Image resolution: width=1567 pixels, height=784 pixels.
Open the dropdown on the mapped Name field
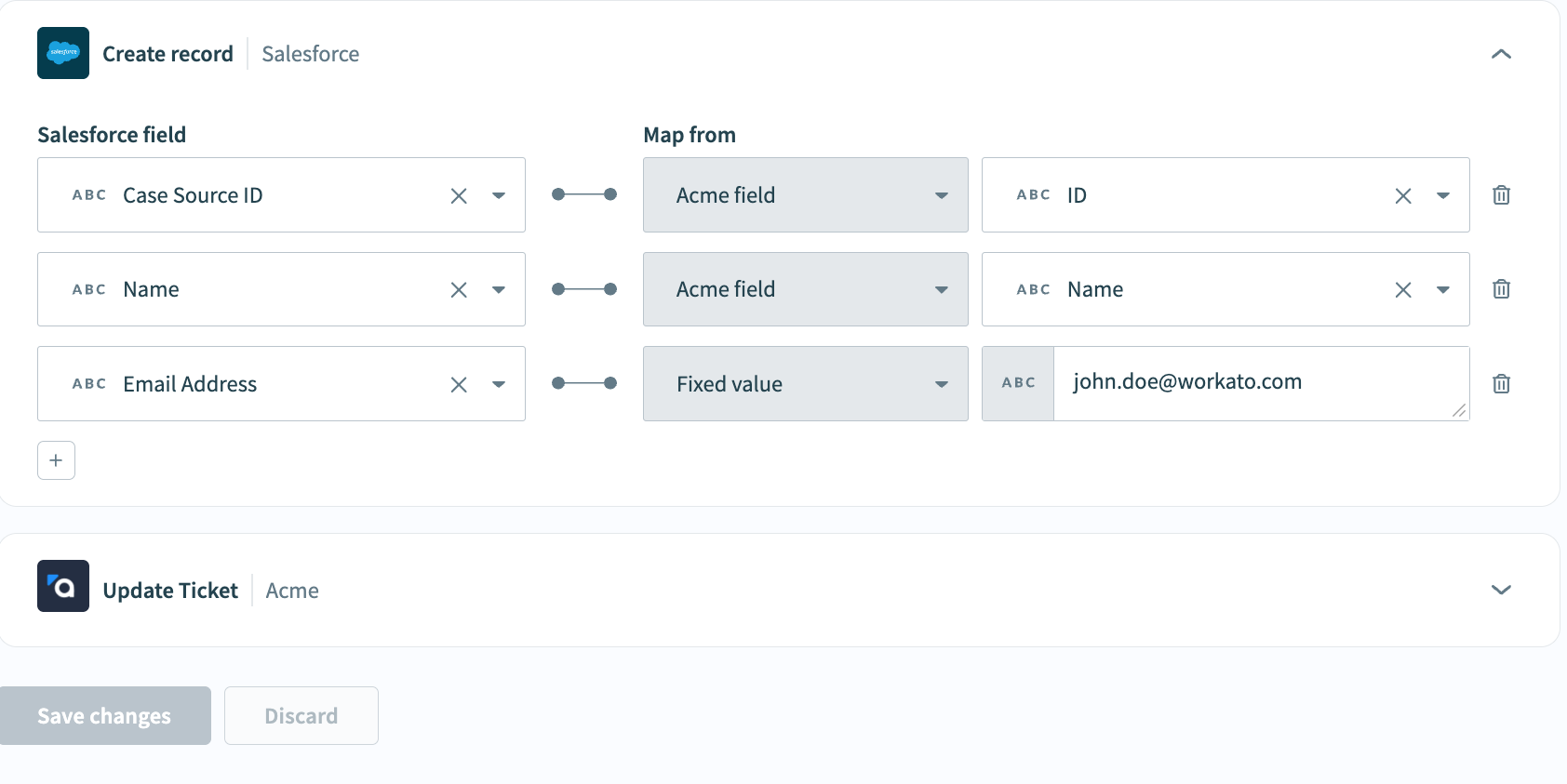pyautogui.click(x=1443, y=289)
